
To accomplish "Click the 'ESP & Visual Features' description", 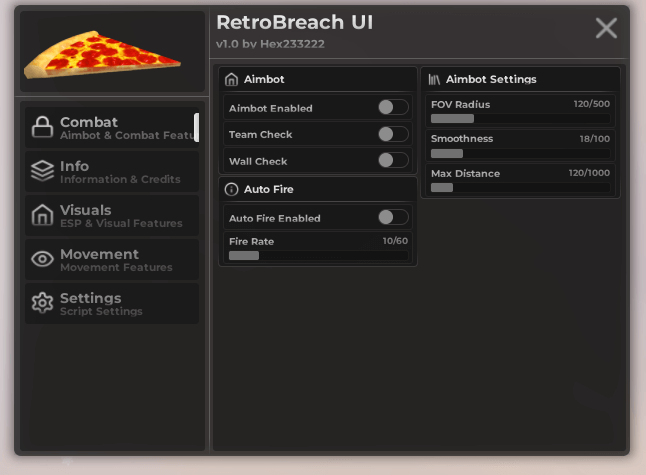I will point(121,223).
